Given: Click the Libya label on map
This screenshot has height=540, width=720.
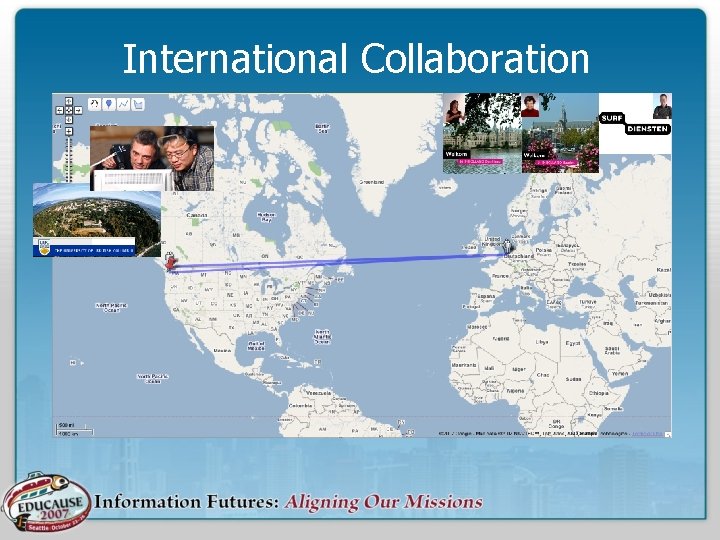Looking at the screenshot, I should 542,342.
